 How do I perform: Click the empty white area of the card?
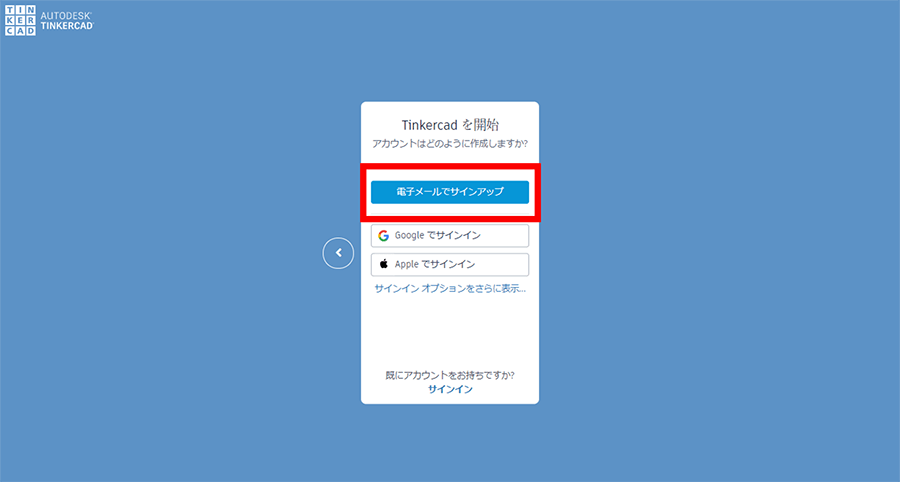[450, 333]
